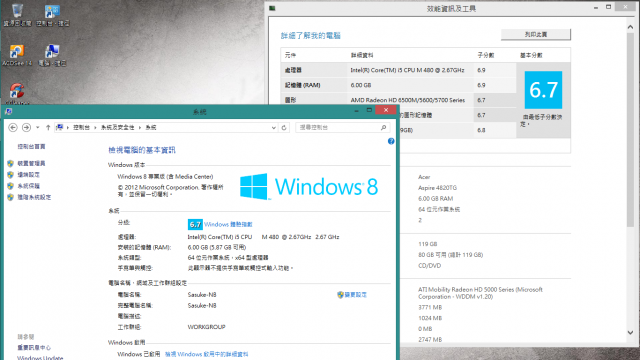This screenshot has height=360, width=640.
Task: Click processor detail text in performance table
Action: coord(407,70)
